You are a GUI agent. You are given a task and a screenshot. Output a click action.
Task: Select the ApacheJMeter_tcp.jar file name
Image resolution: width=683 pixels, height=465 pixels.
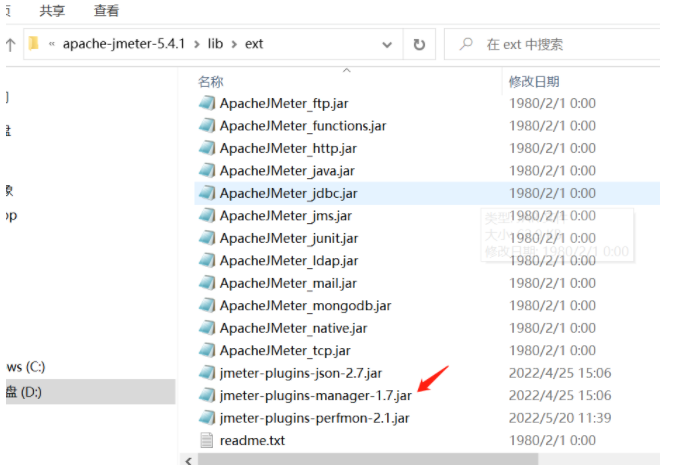pyautogui.click(x=285, y=351)
